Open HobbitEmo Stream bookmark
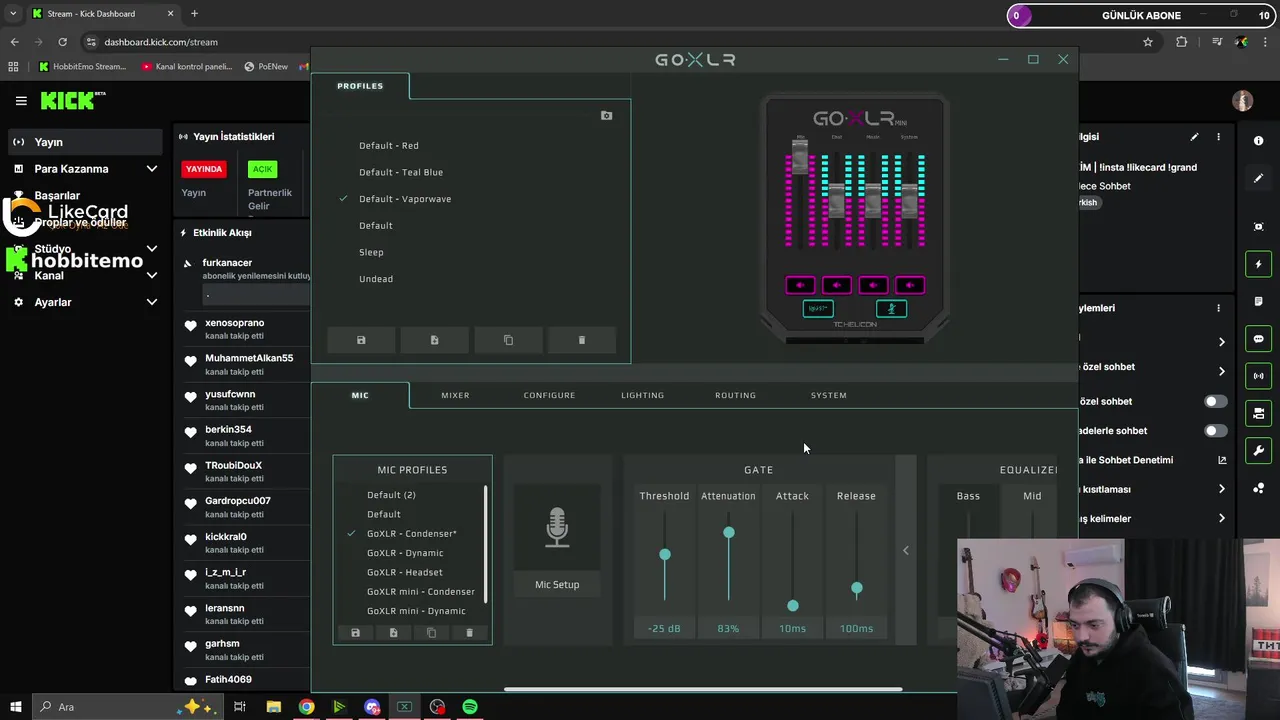This screenshot has height=720, width=1280. [82, 67]
